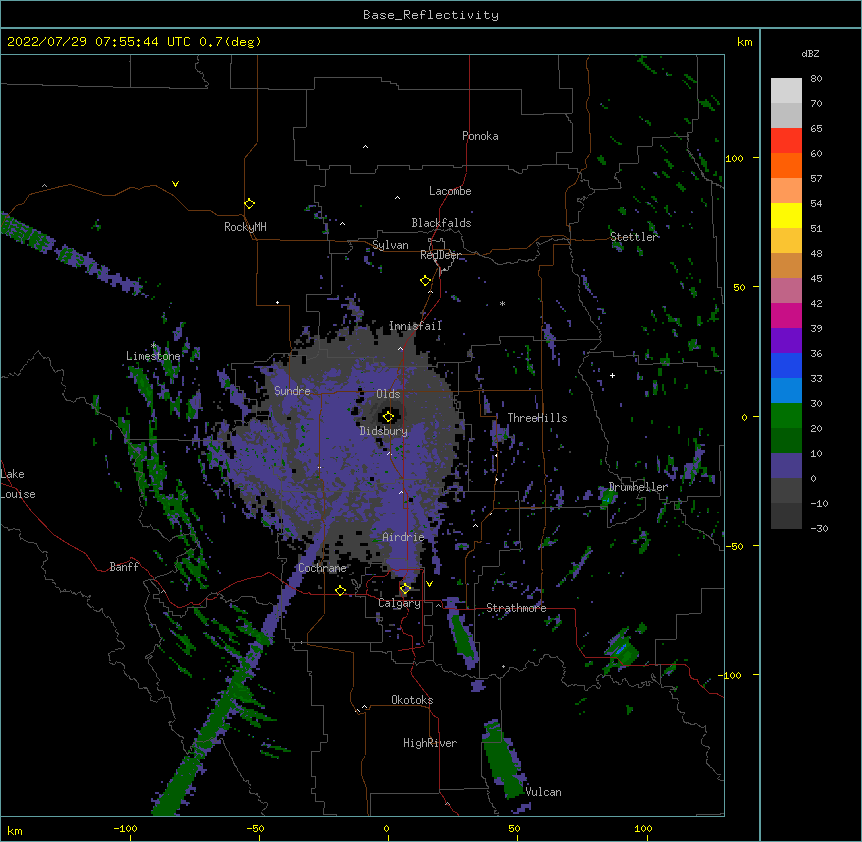This screenshot has width=862, height=842.
Task: Select the slate blue 0-10 dBZ swatch
Action: click(x=786, y=466)
